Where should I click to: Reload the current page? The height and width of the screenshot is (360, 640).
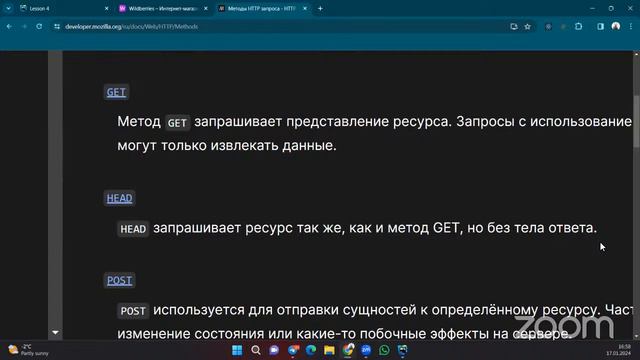point(39,27)
